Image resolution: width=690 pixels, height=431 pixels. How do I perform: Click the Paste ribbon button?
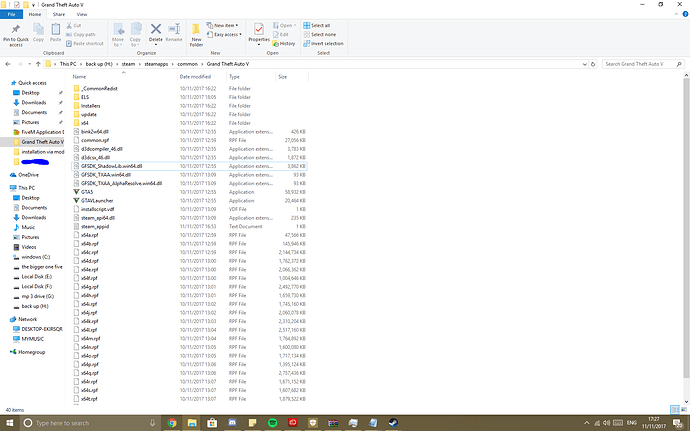pos(55,33)
